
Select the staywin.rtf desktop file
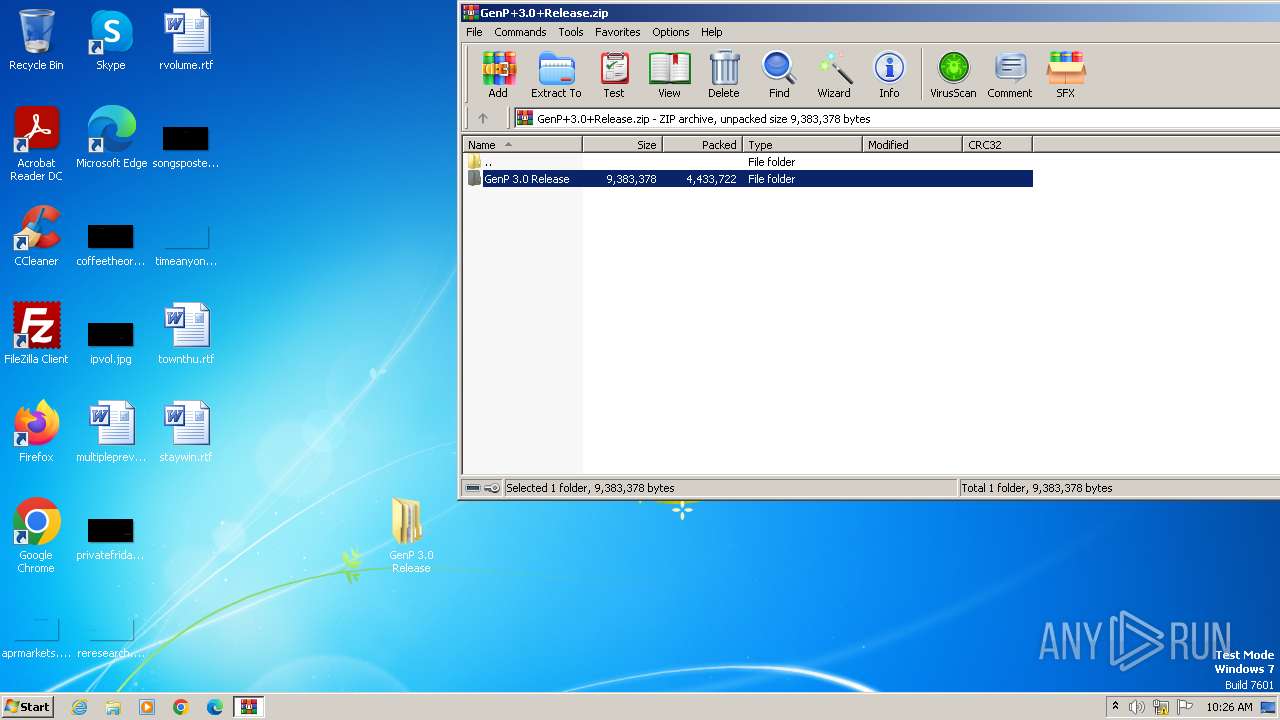pos(186,432)
